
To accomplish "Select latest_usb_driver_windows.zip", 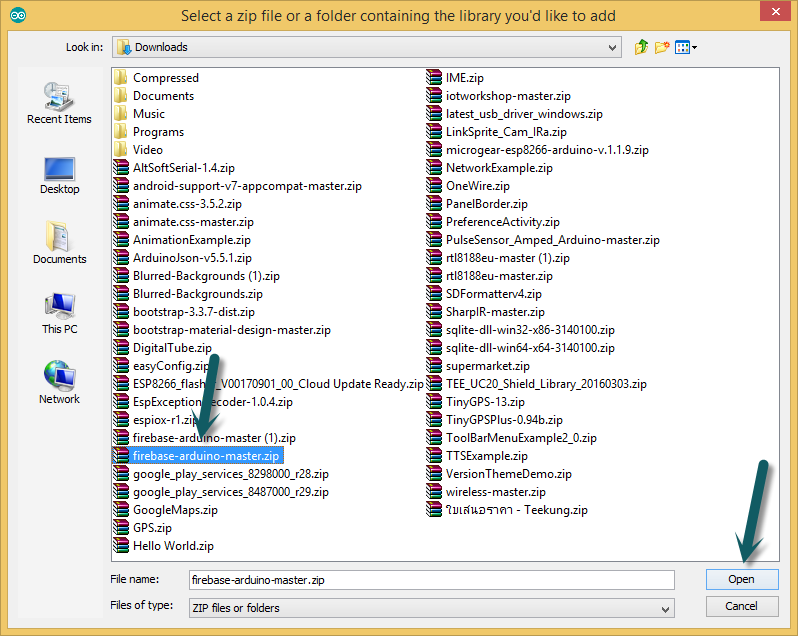I will pos(515,113).
